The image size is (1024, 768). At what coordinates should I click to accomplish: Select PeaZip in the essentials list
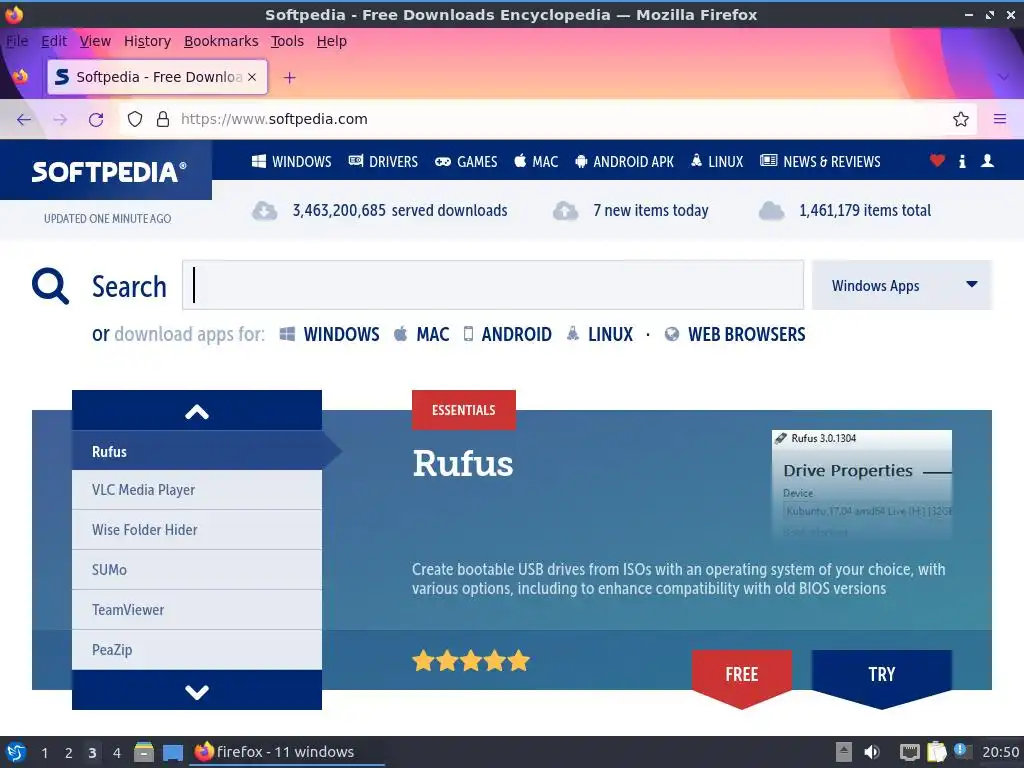197,650
